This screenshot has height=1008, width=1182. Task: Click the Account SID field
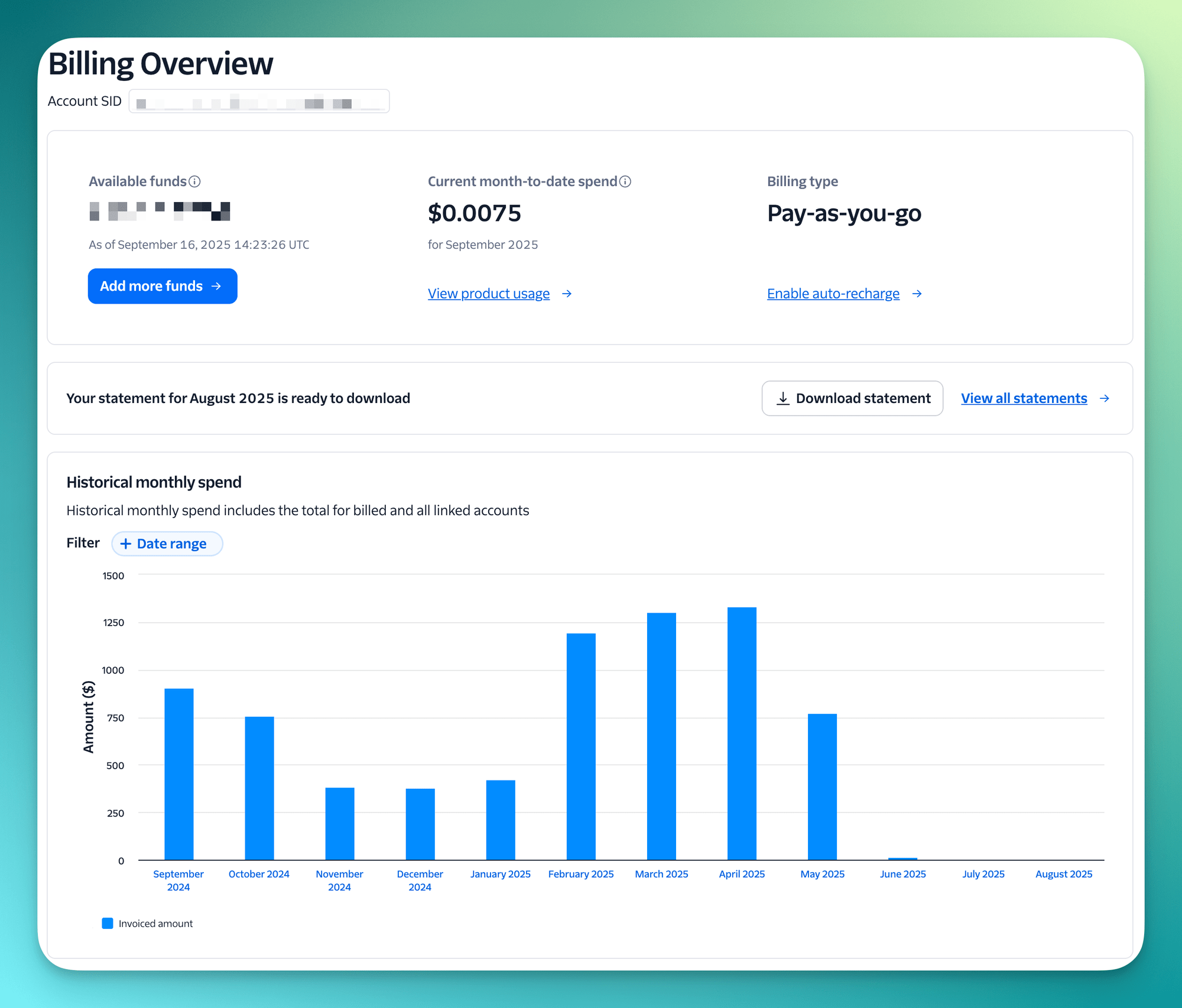pos(259,102)
